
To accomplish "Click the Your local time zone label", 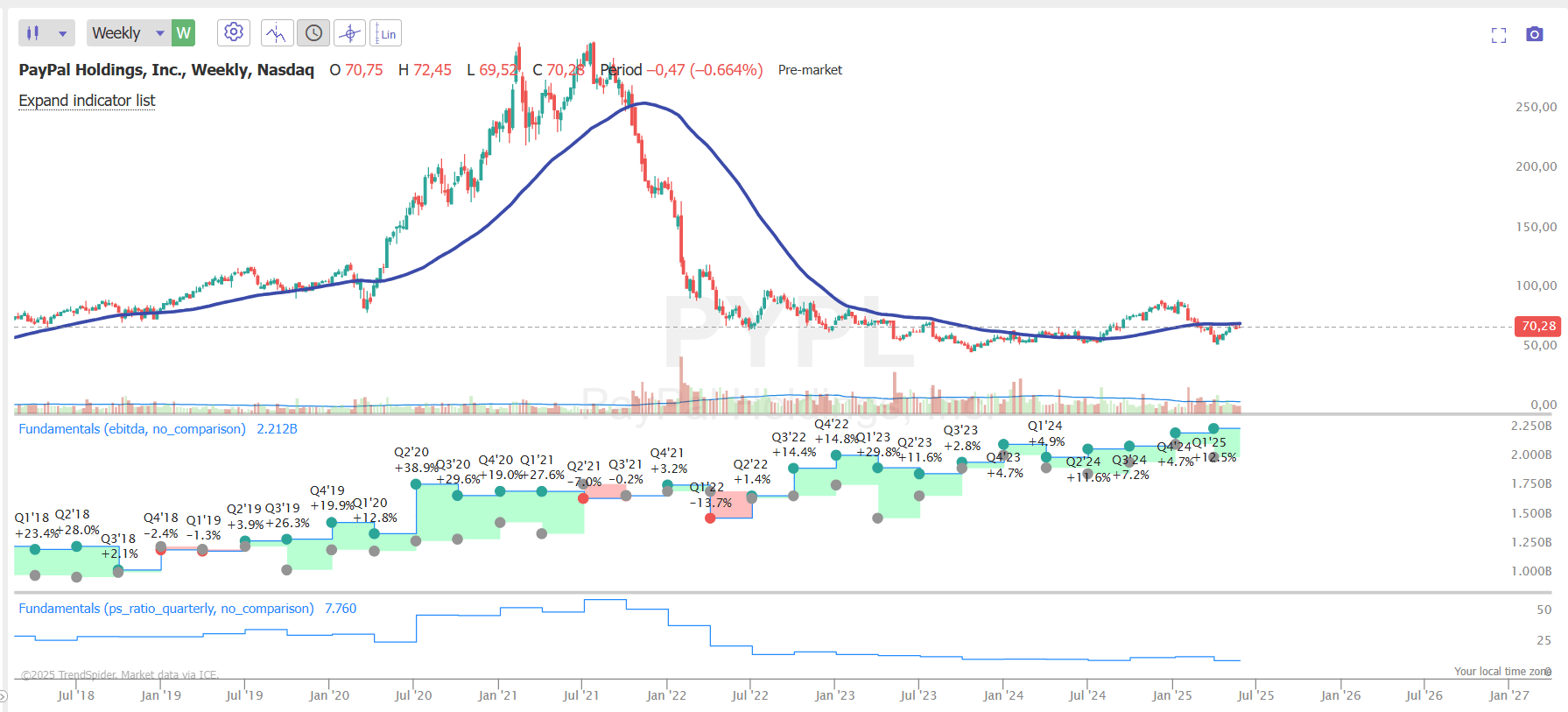I will point(1502,672).
